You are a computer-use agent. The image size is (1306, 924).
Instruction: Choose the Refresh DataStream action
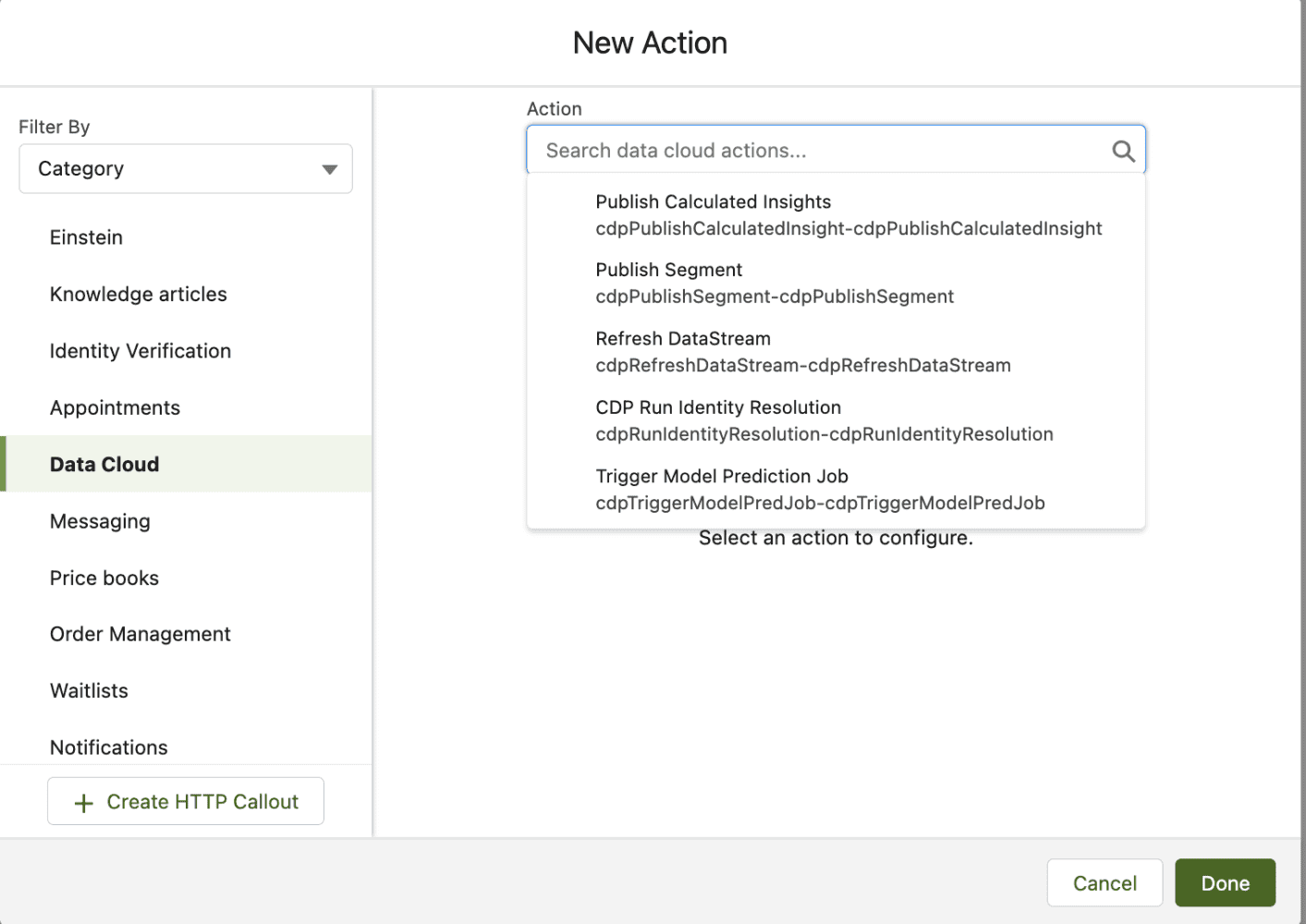click(x=836, y=352)
